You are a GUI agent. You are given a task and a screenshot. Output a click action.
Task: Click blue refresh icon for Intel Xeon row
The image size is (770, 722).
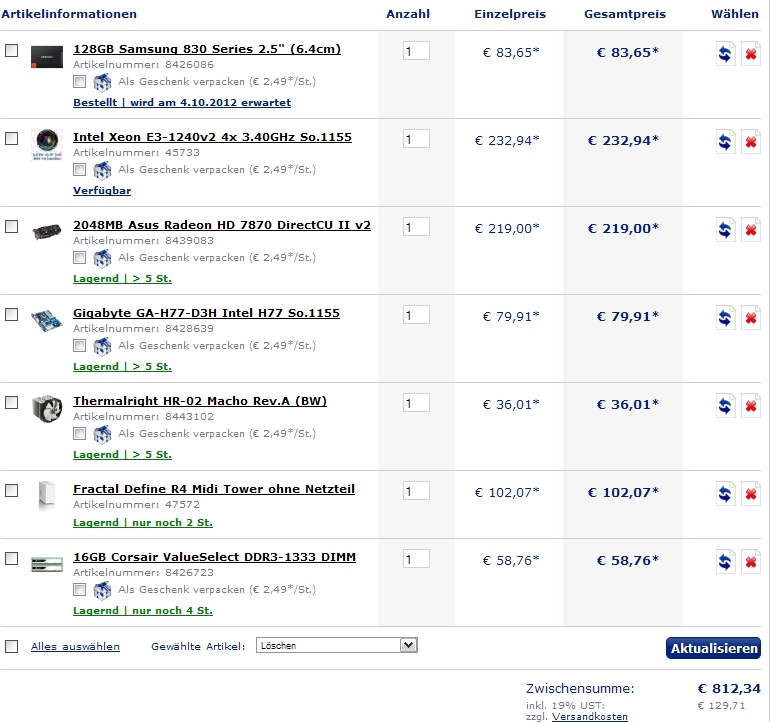point(725,141)
